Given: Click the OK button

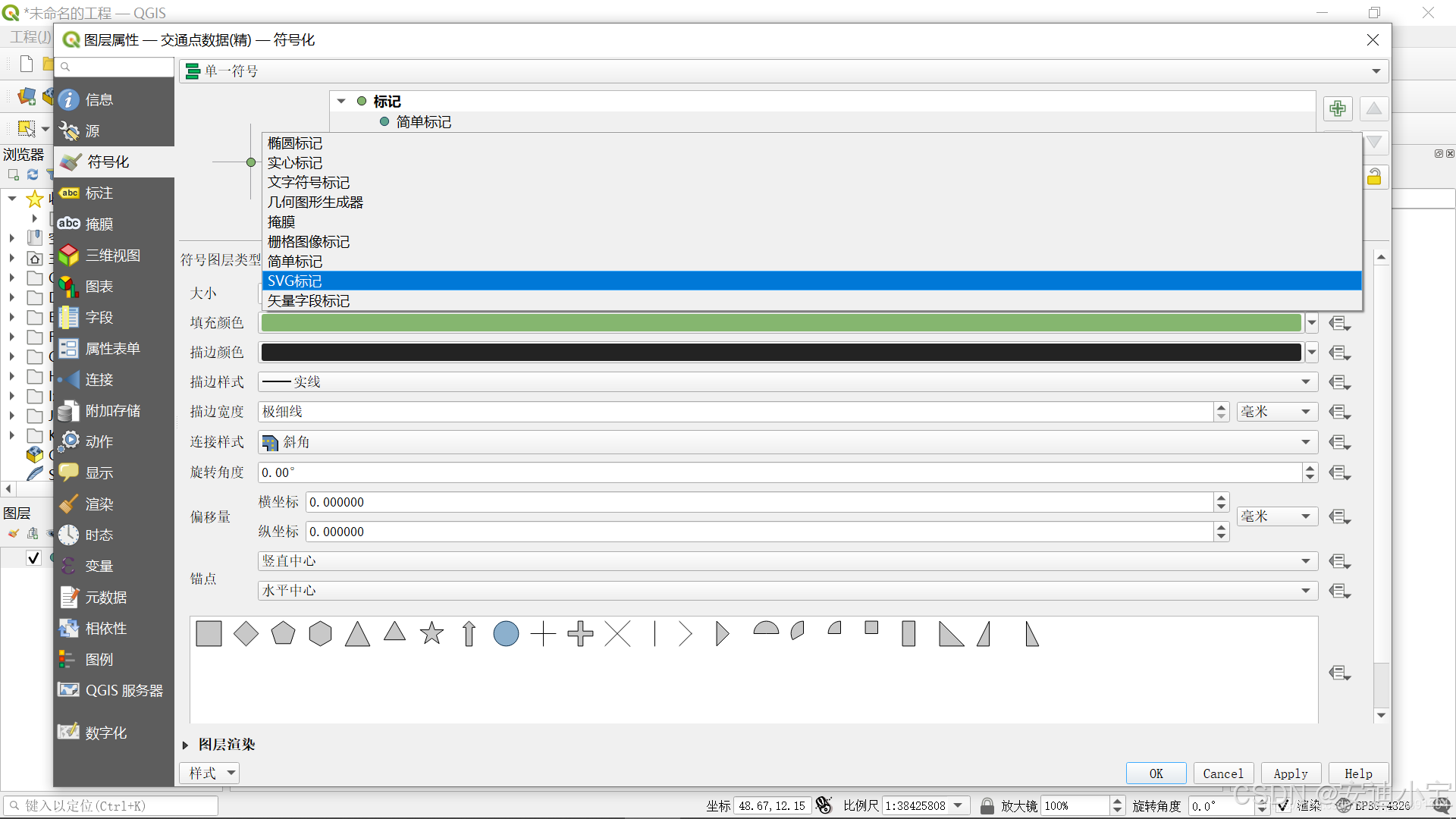Looking at the screenshot, I should (x=1156, y=773).
